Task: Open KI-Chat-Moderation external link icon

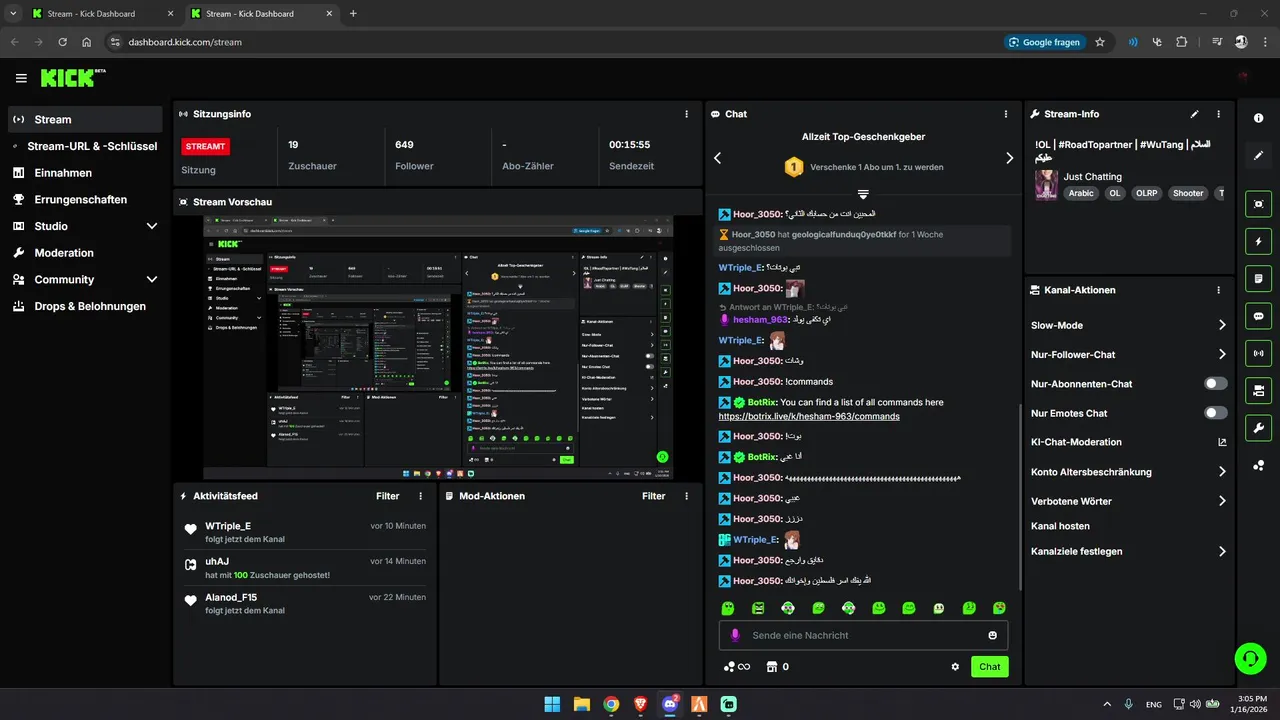Action: click(x=1222, y=442)
